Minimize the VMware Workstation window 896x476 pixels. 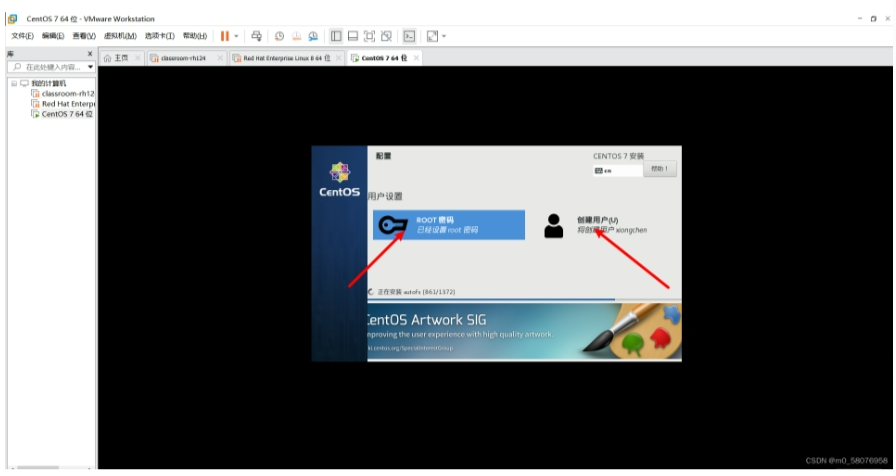[x=859, y=18]
